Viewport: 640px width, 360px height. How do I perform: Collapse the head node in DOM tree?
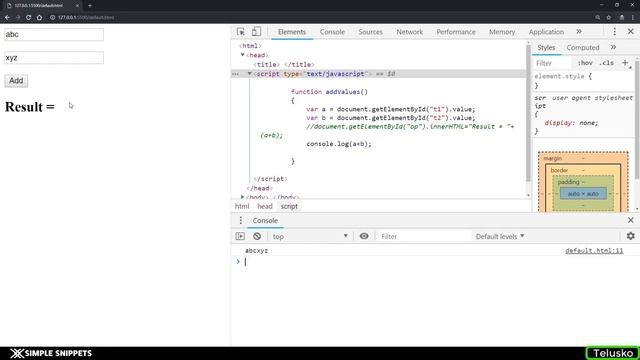click(x=242, y=55)
